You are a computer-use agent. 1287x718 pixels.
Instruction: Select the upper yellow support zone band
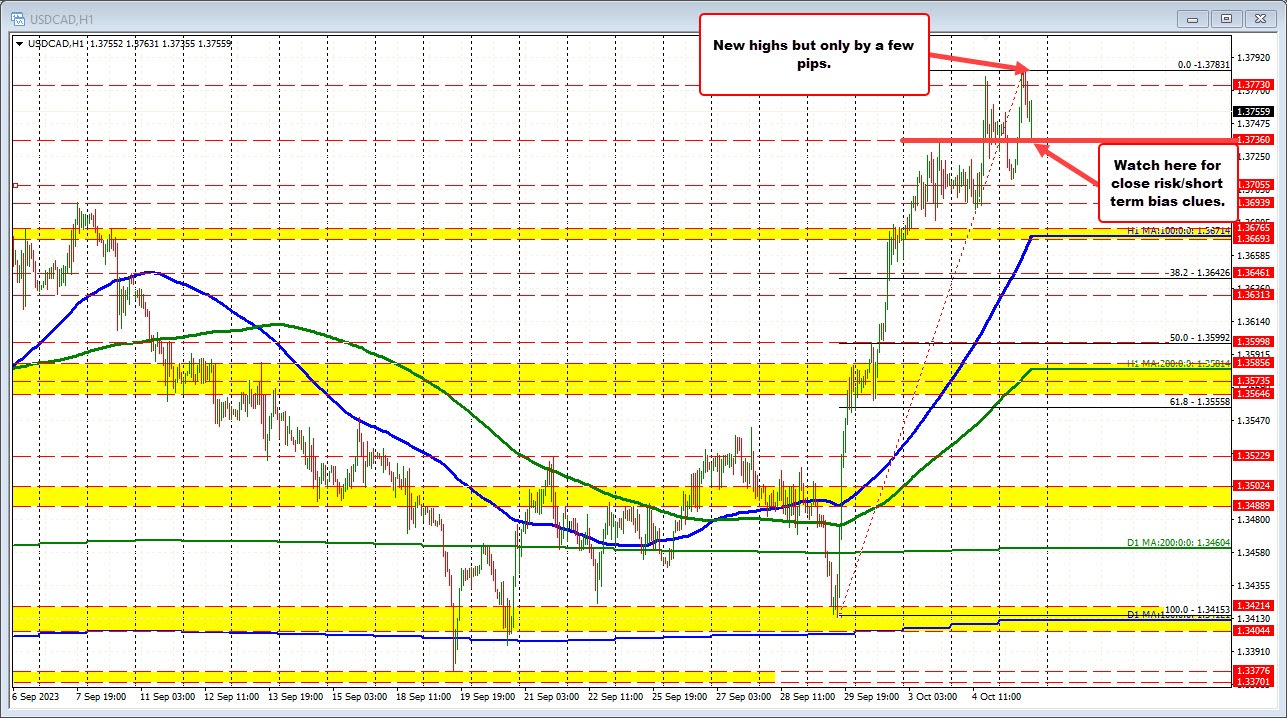coord(500,236)
